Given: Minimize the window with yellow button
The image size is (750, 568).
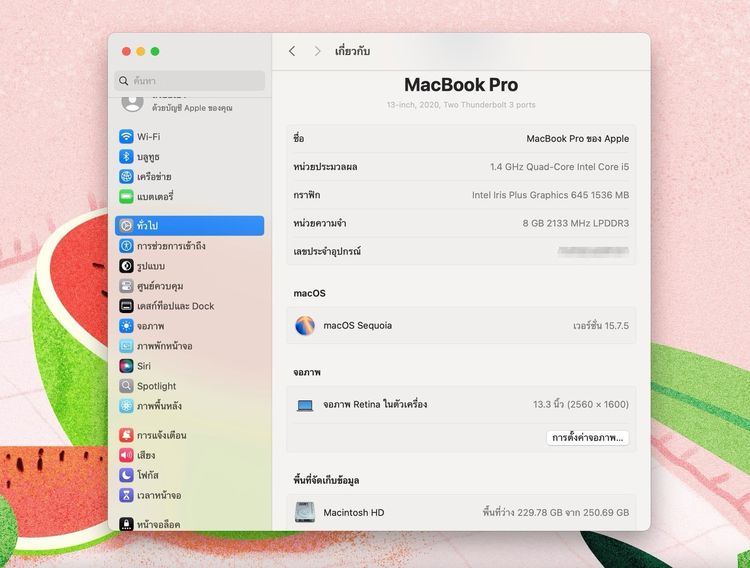Looking at the screenshot, I should click(x=141, y=51).
